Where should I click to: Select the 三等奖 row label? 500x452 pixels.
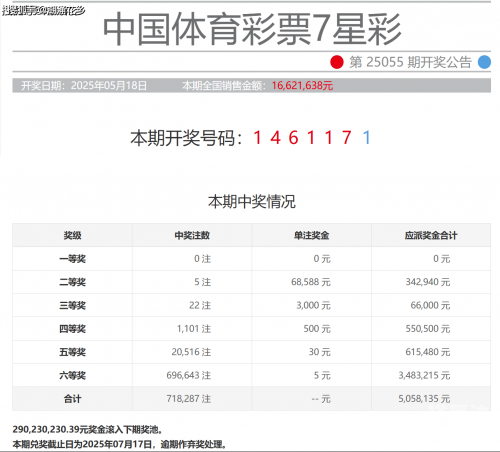tap(72, 305)
